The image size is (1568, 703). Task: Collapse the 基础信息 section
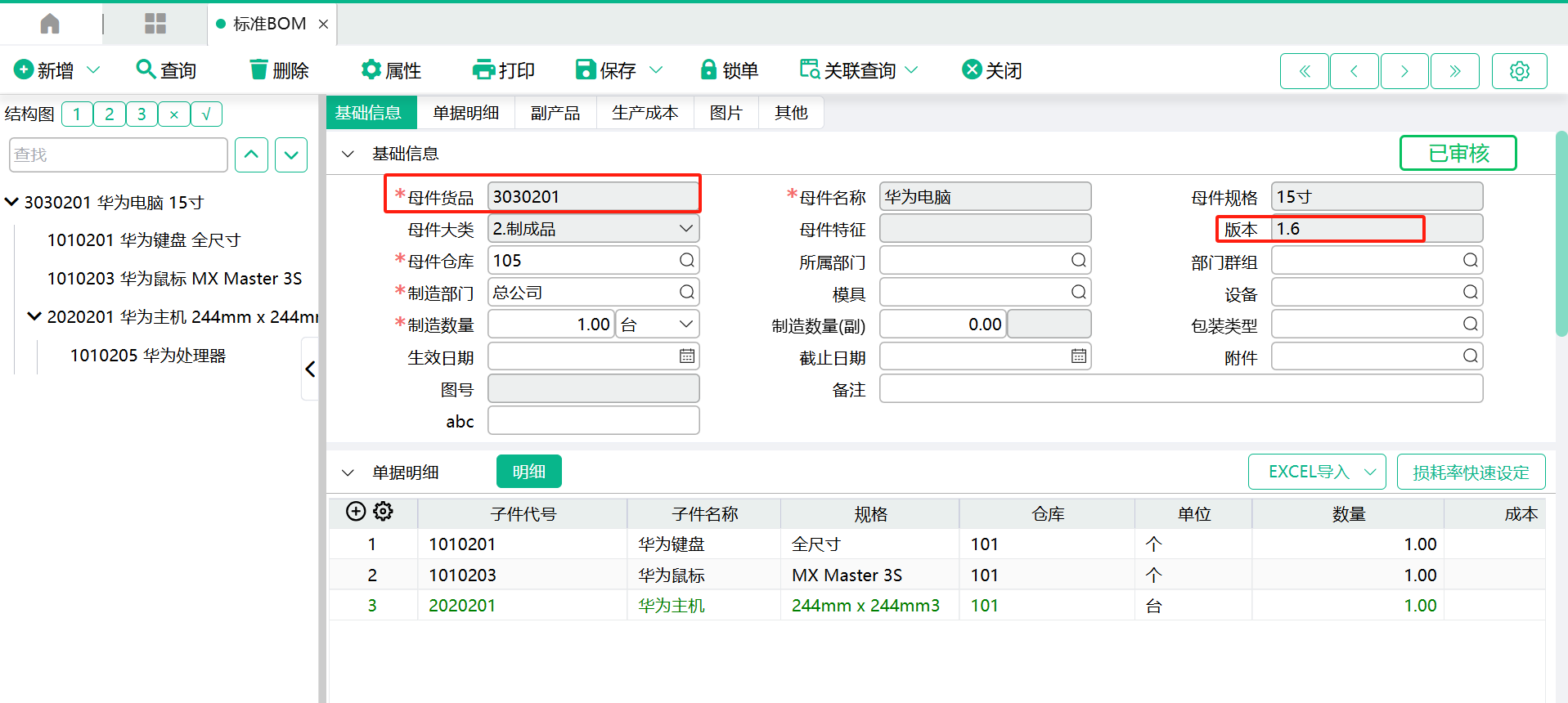click(348, 154)
